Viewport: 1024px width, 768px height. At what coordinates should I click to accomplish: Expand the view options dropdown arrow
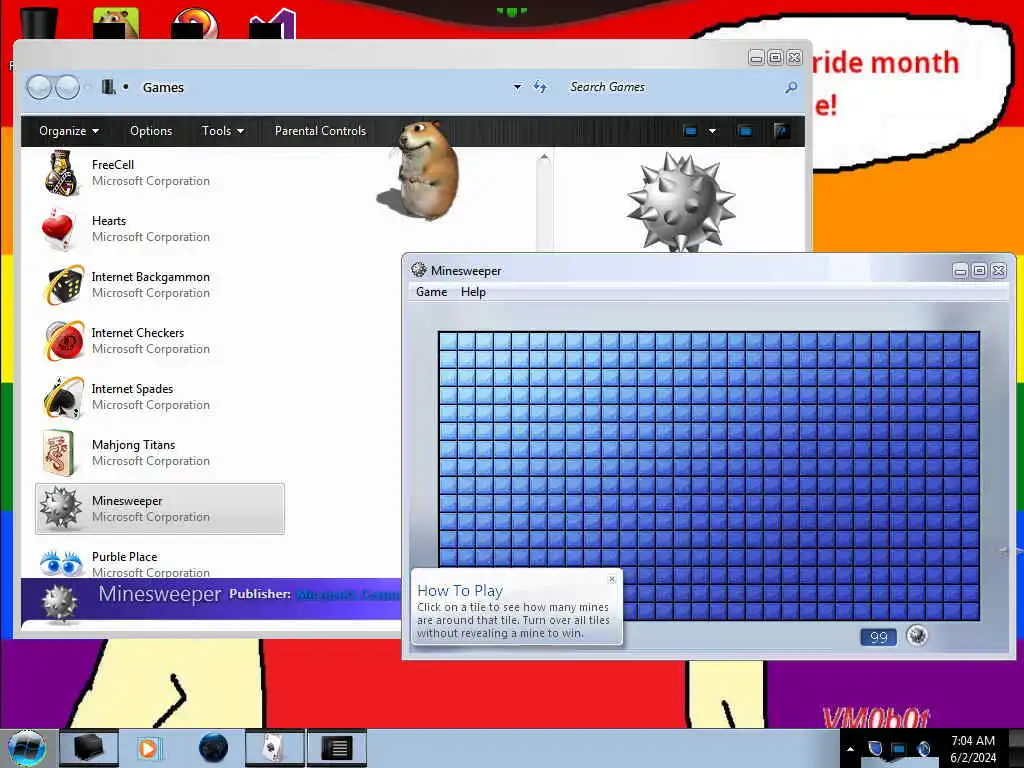pyautogui.click(x=712, y=131)
